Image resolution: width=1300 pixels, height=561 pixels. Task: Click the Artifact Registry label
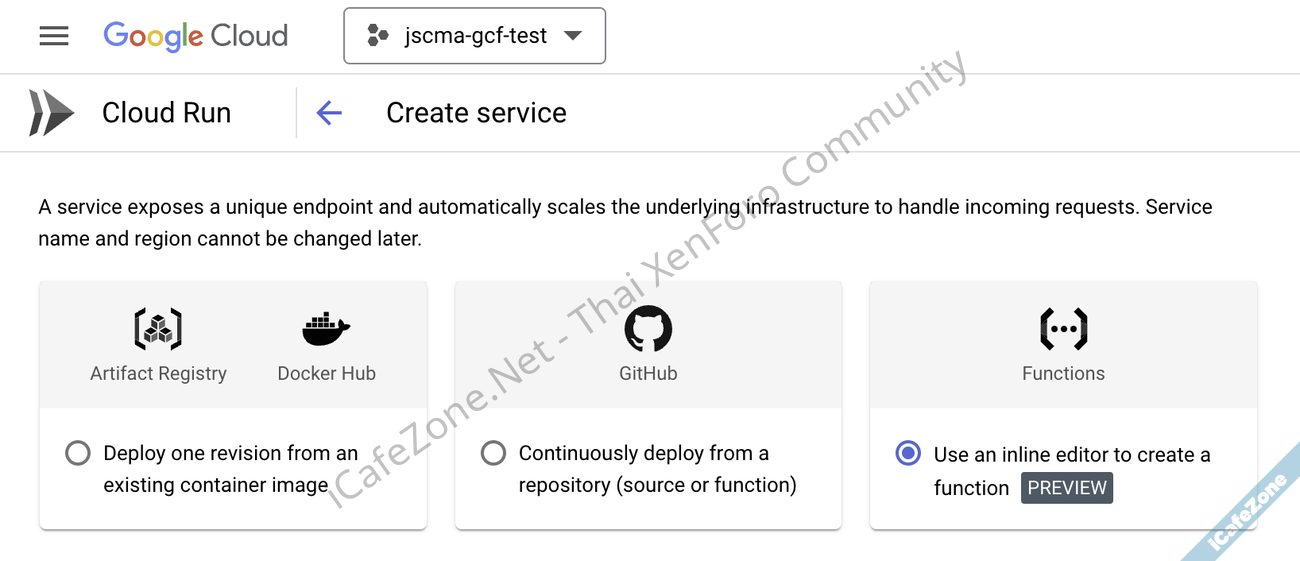point(158,373)
